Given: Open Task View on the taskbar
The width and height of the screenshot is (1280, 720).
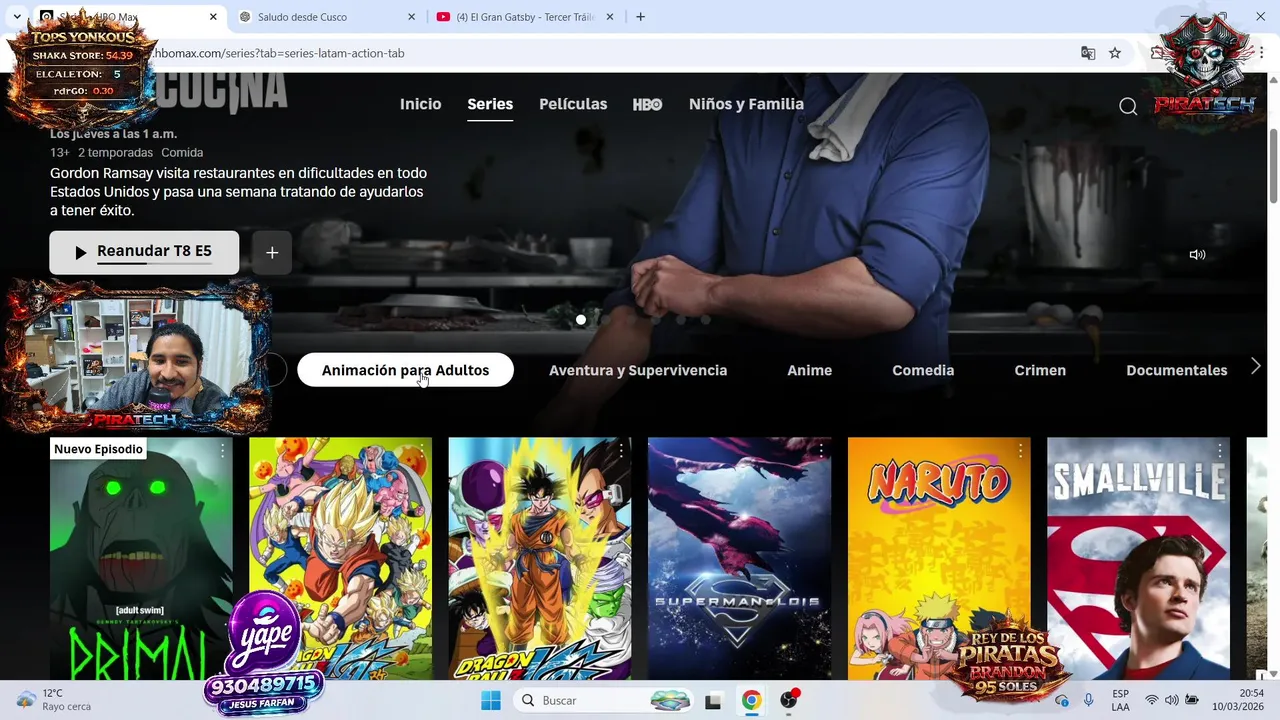Looking at the screenshot, I should click(x=713, y=700).
